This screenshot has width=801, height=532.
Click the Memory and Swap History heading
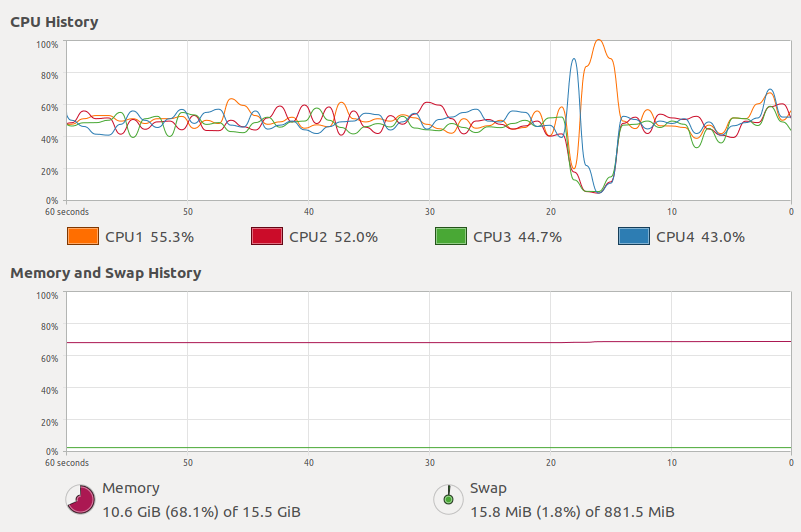(105, 273)
